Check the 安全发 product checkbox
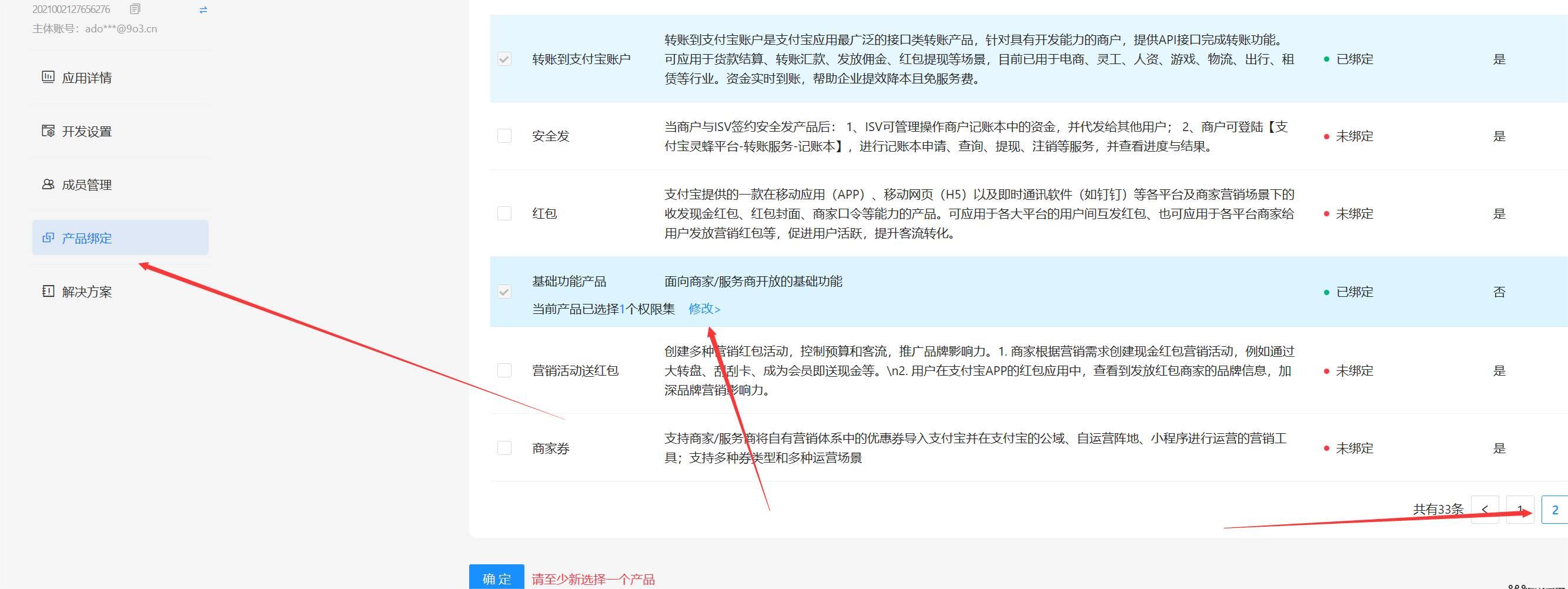This screenshot has height=589, width=1568. pos(504,136)
